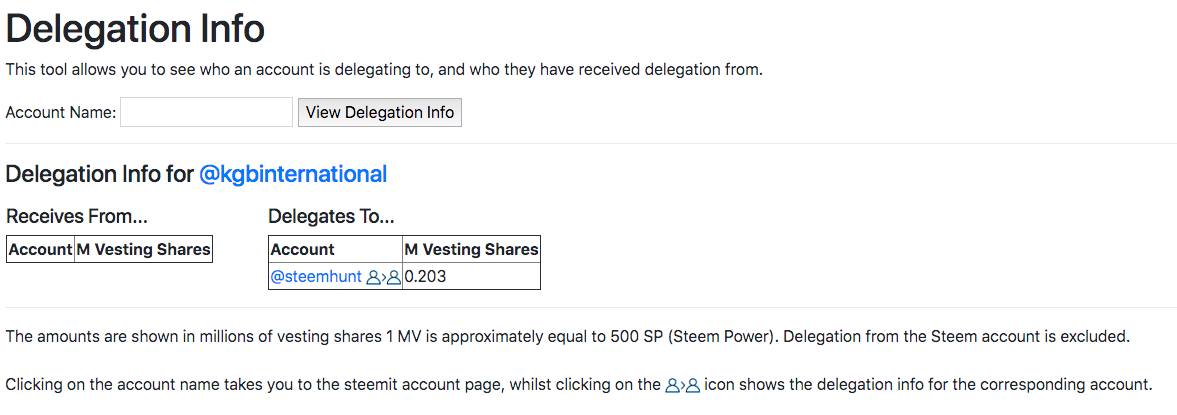
Task: Click the vesting shares amounts explanation paragraph
Action: 567,336
